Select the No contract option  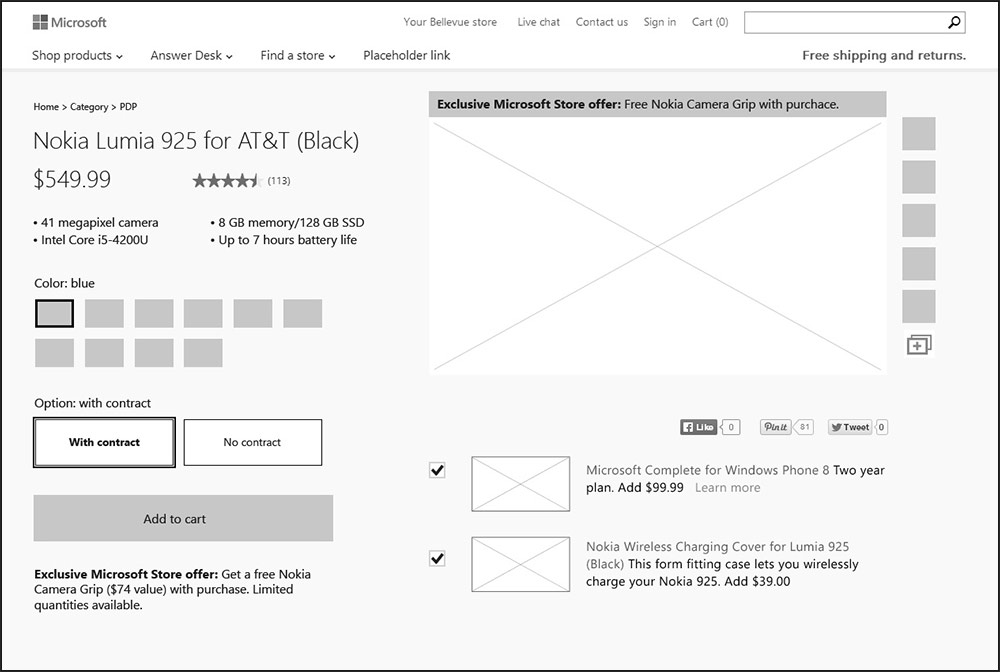(x=253, y=442)
